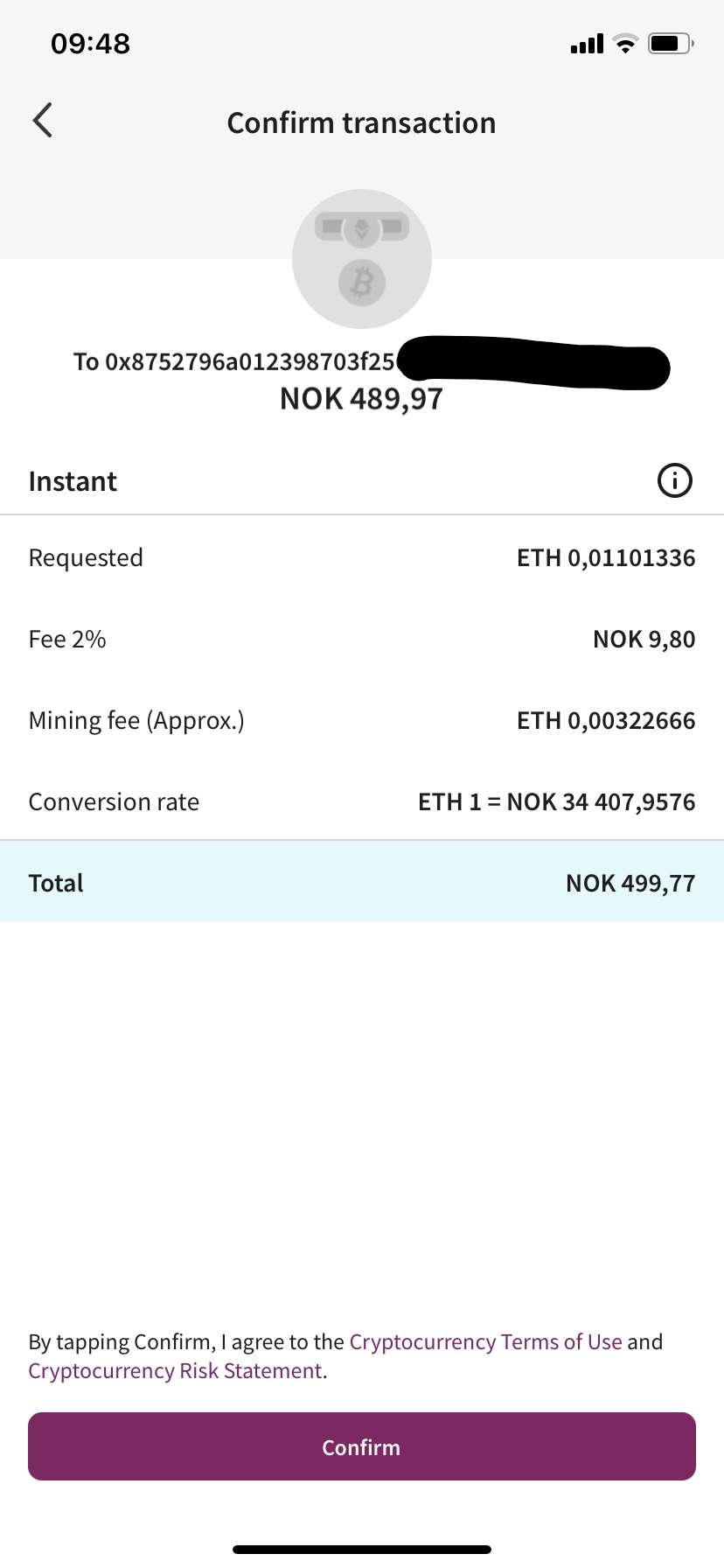The height and width of the screenshot is (1568, 724).
Task: Tap the home indicator bar
Action: [361, 1550]
